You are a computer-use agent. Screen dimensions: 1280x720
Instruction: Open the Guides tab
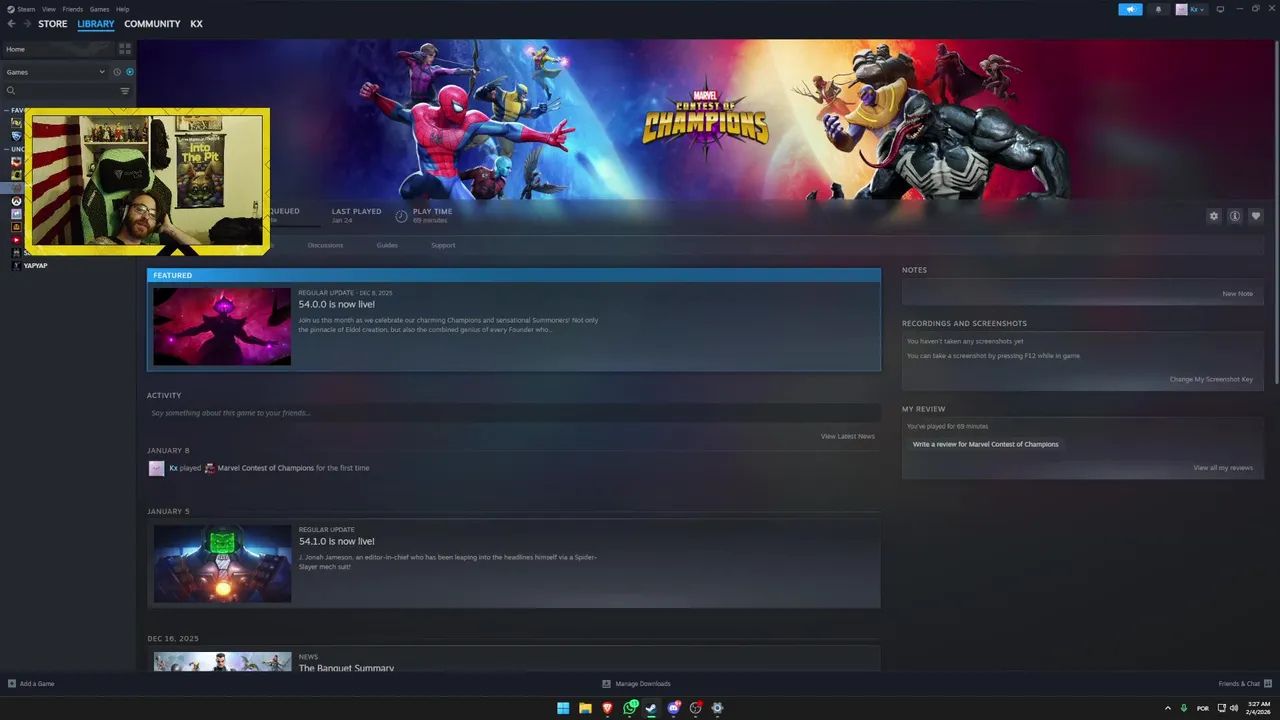(387, 245)
